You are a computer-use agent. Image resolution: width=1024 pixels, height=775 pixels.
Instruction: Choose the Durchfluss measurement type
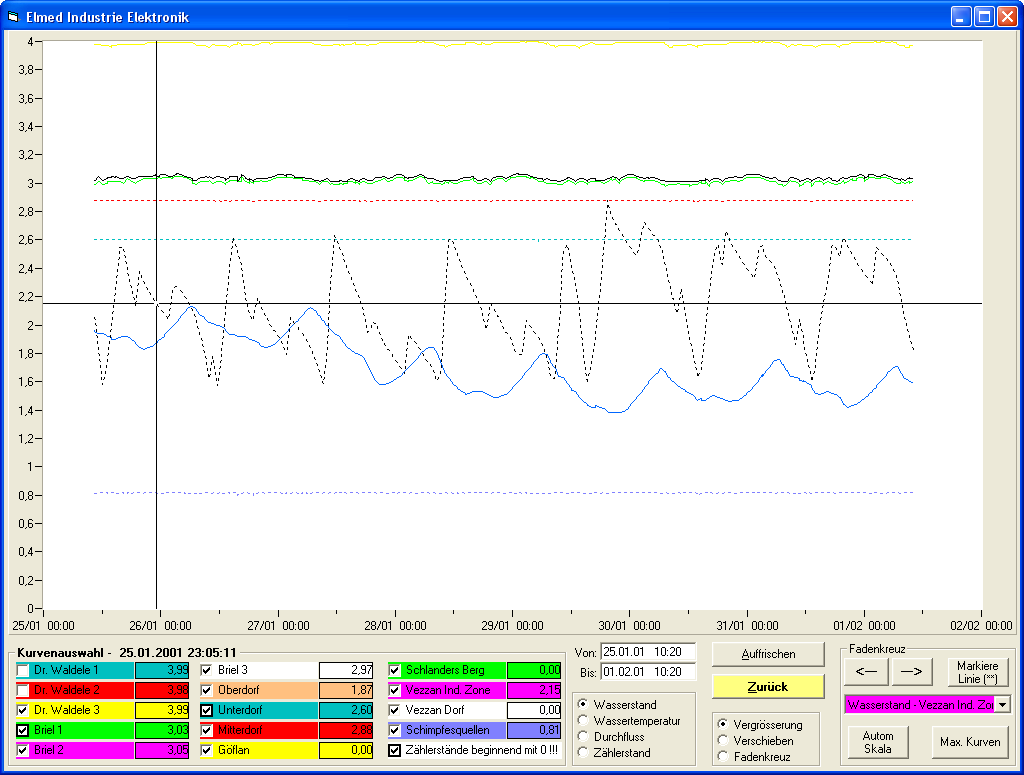tap(583, 737)
